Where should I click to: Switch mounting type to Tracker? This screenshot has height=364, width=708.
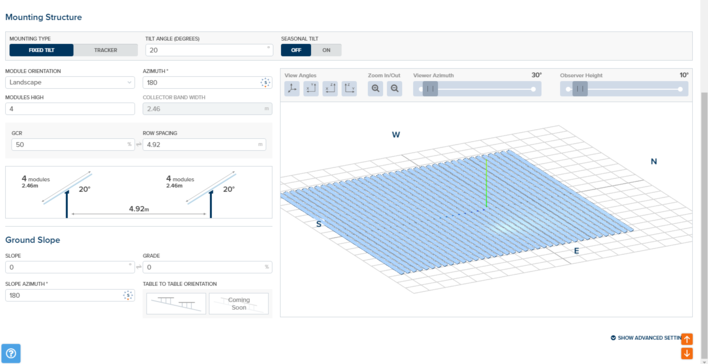click(106, 50)
